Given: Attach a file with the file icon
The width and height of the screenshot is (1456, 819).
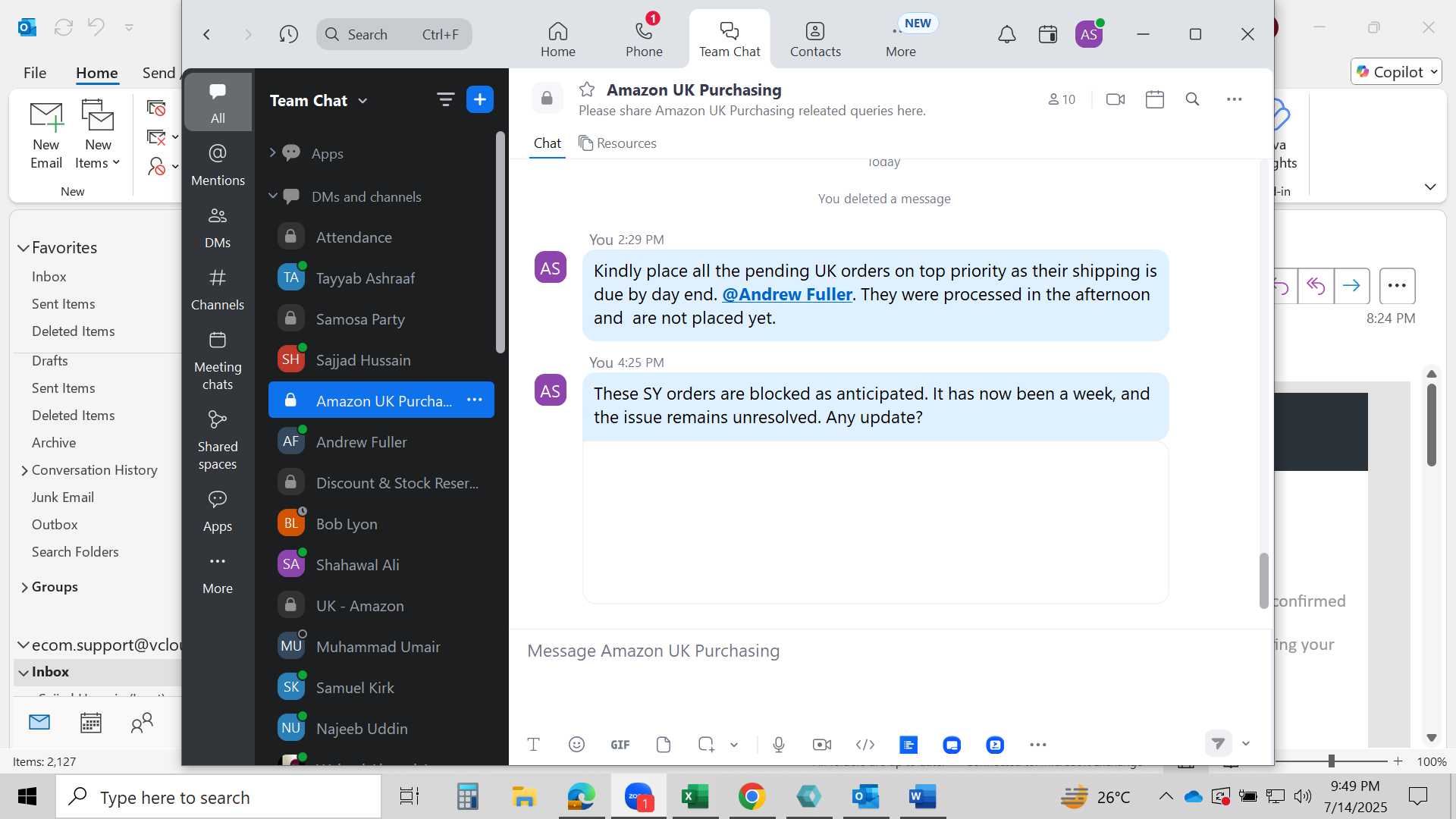Looking at the screenshot, I should (664, 745).
